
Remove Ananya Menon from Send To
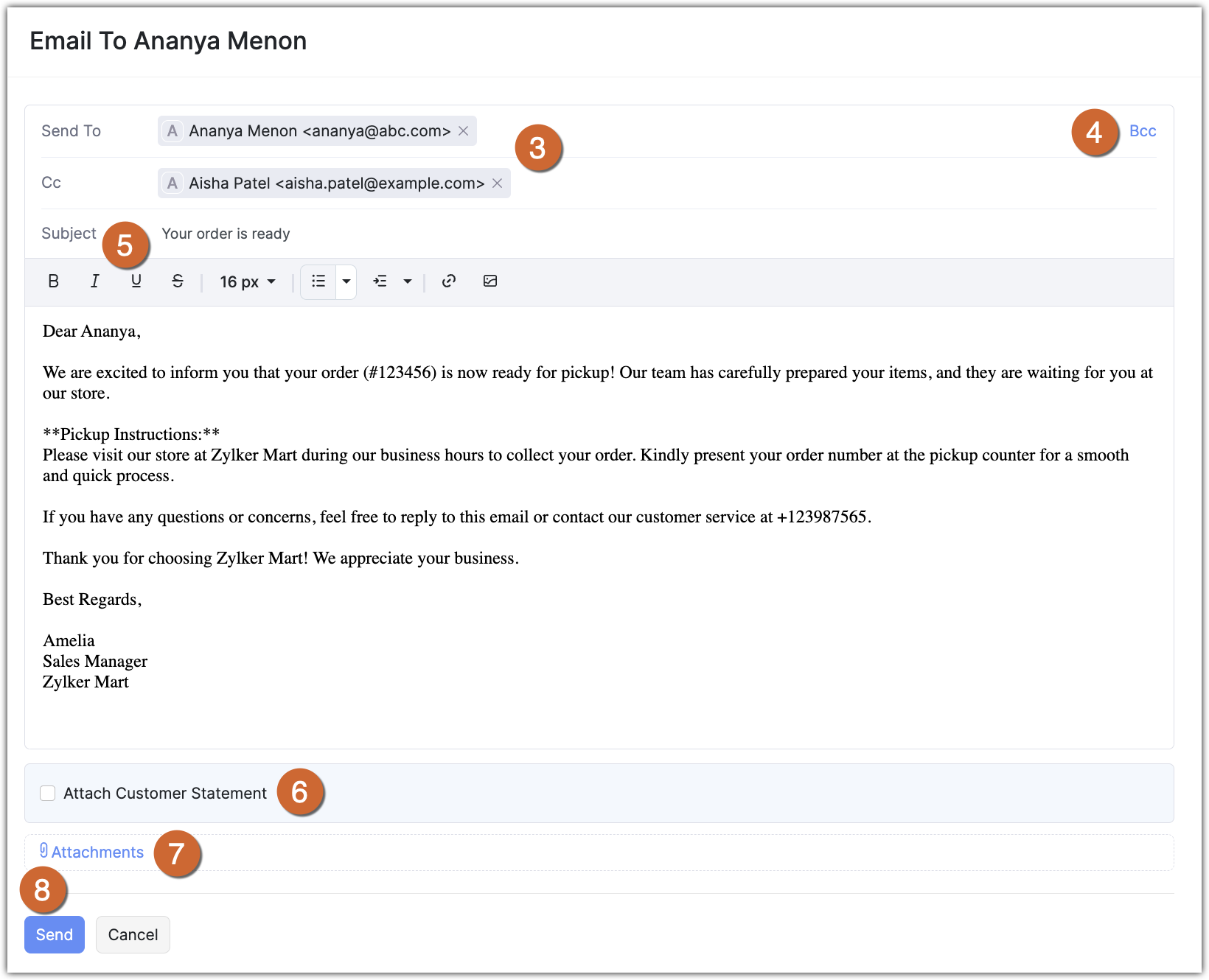pos(464,131)
